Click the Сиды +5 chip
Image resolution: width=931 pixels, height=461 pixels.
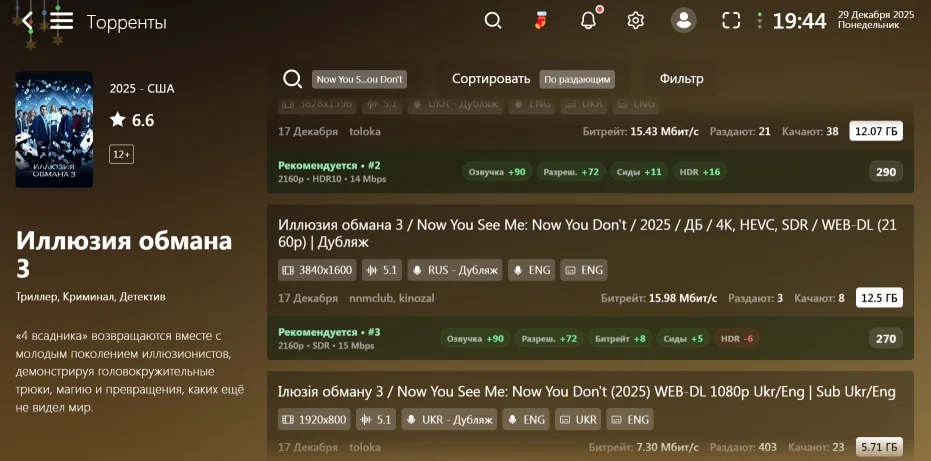[683, 339]
